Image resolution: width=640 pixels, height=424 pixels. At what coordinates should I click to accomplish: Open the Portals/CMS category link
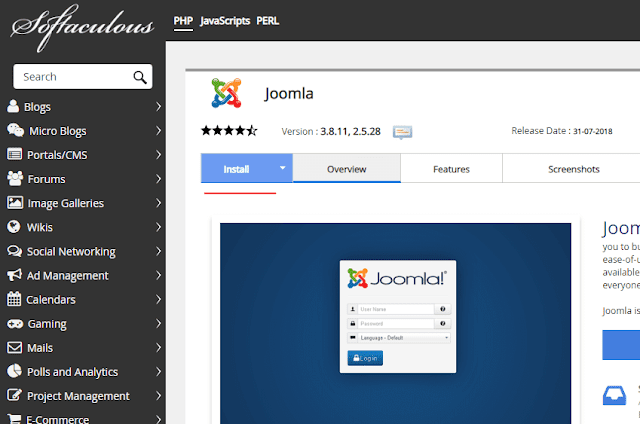57,155
